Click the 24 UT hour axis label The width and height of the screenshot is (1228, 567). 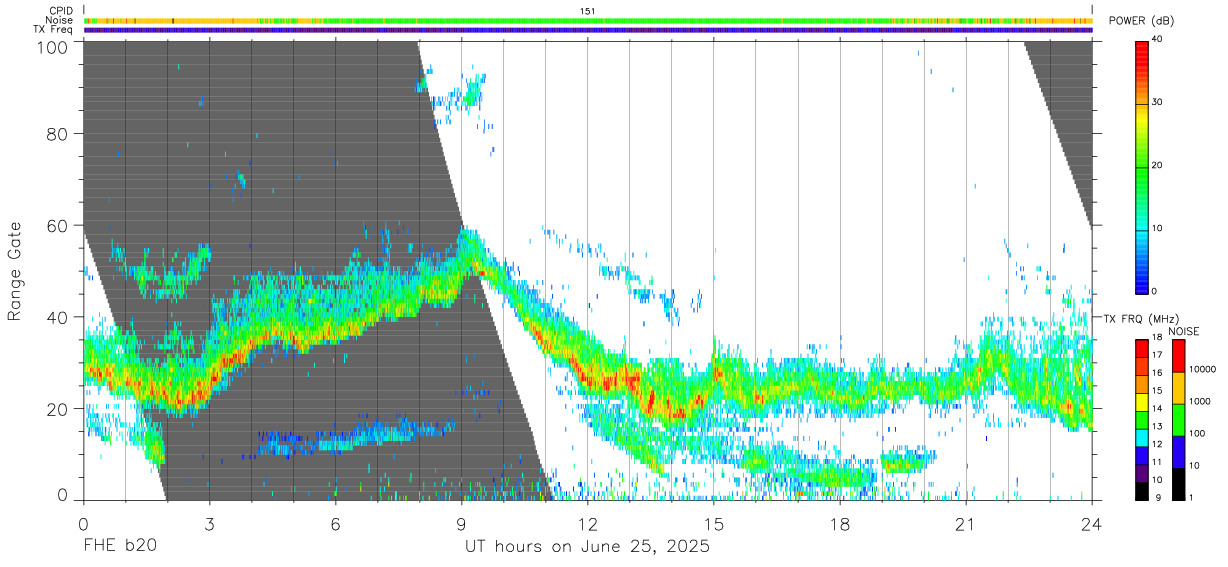tap(1091, 524)
